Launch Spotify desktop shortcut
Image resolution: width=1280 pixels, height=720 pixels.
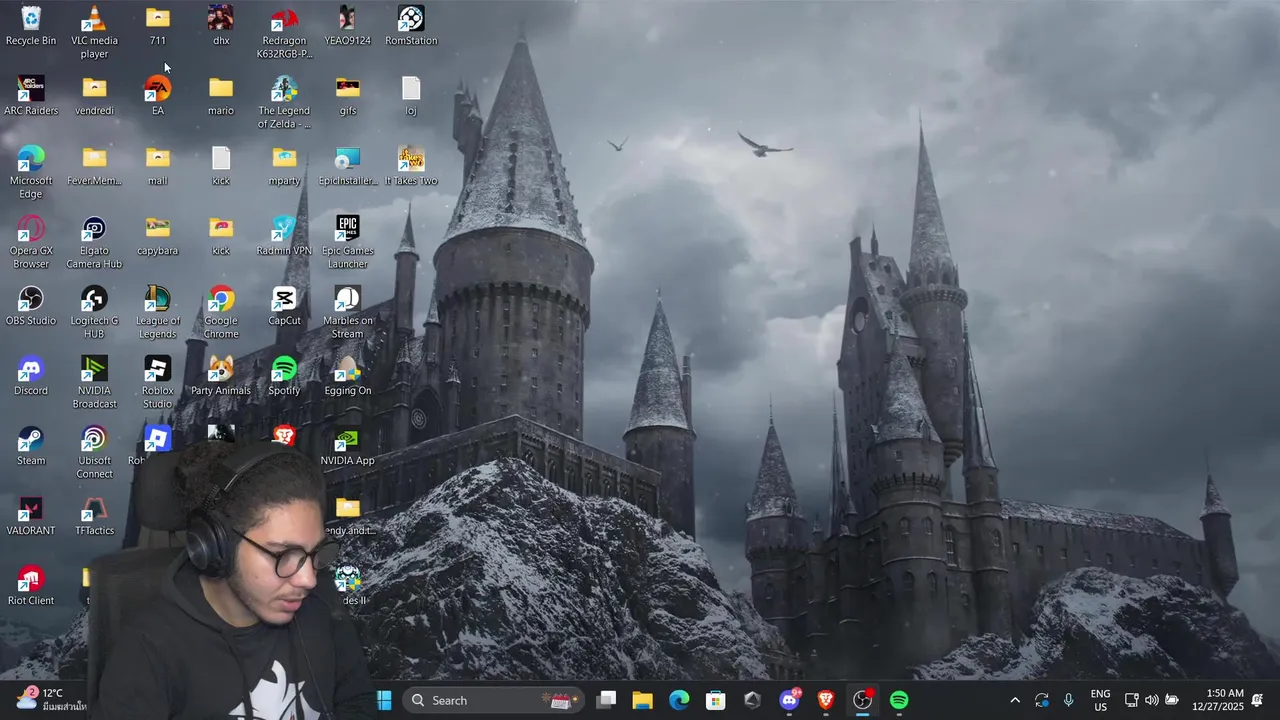click(x=284, y=376)
